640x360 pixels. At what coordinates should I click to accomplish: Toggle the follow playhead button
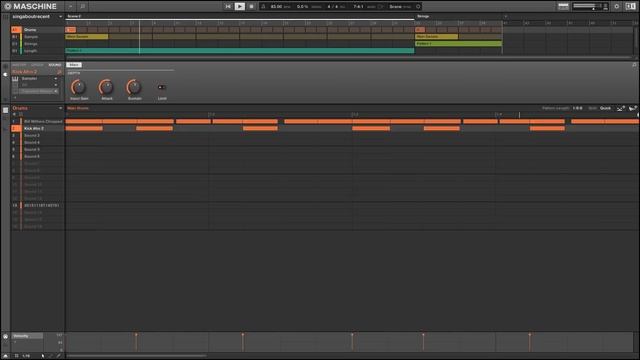pyautogui.click(x=381, y=7)
